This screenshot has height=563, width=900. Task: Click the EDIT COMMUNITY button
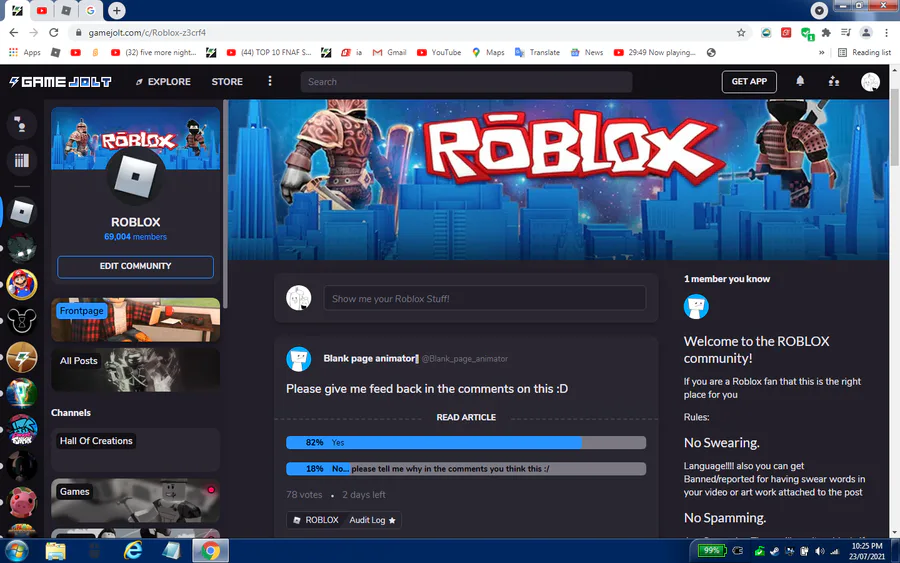coord(135,266)
